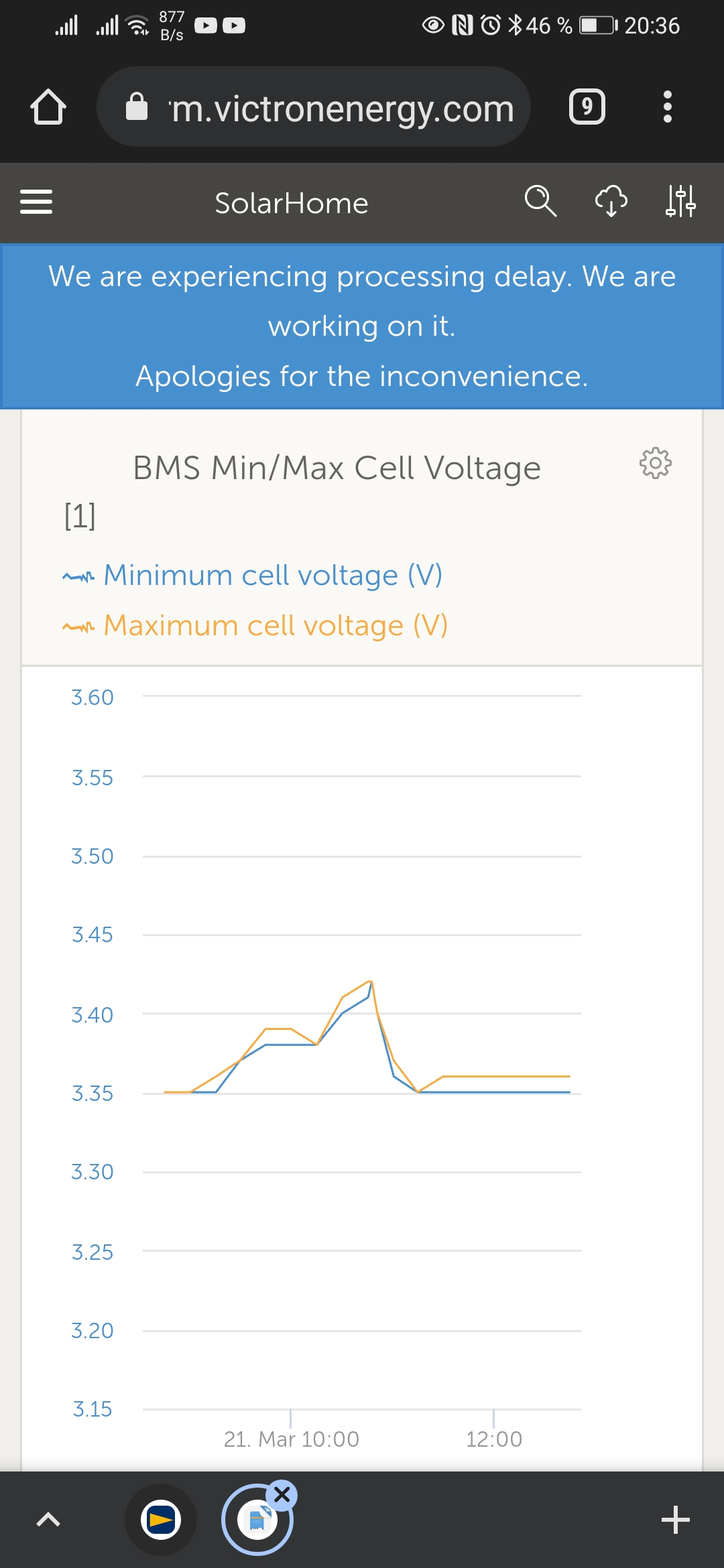724x1568 pixels.
Task: Toggle Maximum cell voltage series
Action: coord(275,626)
